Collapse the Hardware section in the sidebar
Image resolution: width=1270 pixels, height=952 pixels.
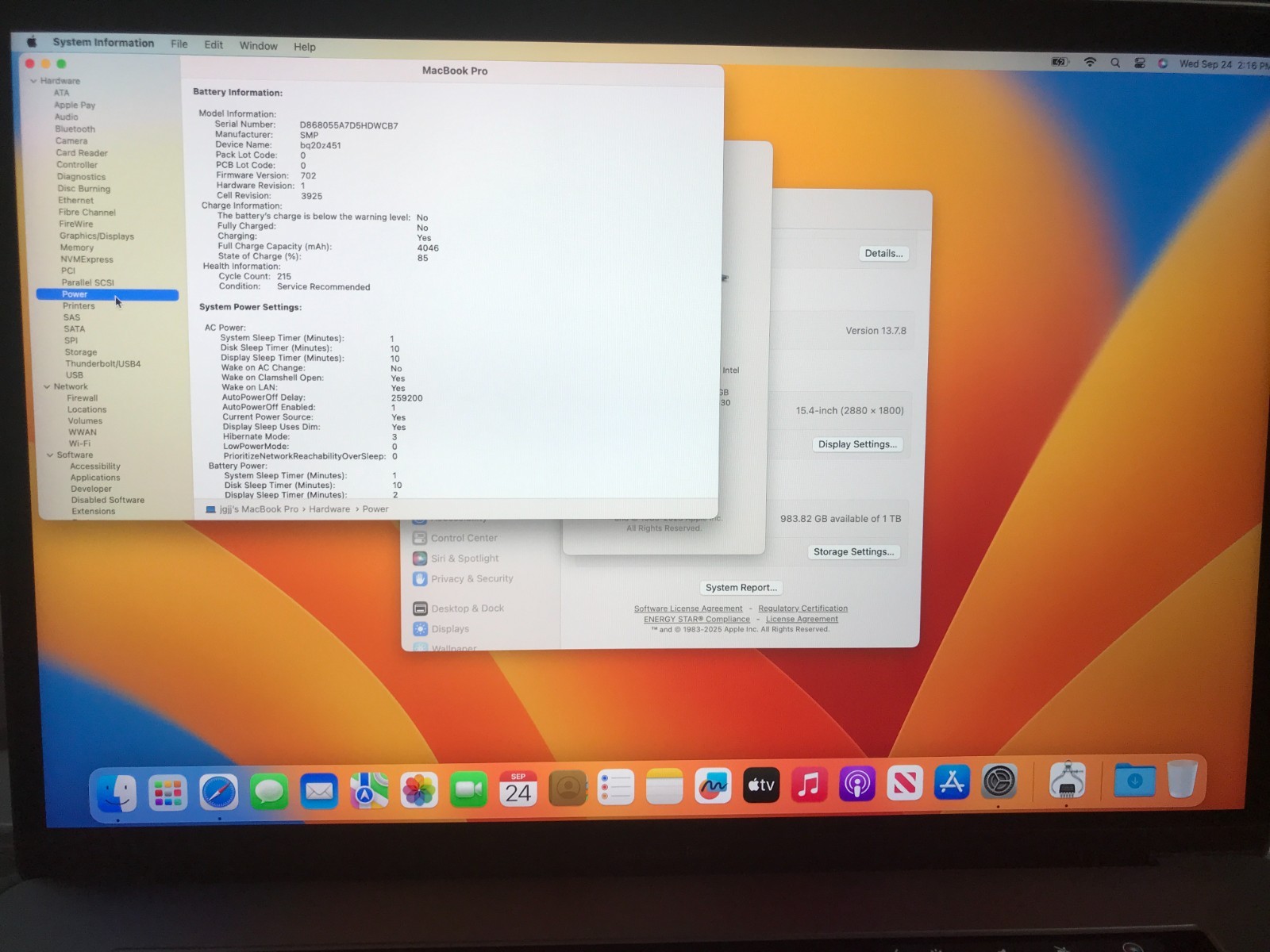[33, 81]
